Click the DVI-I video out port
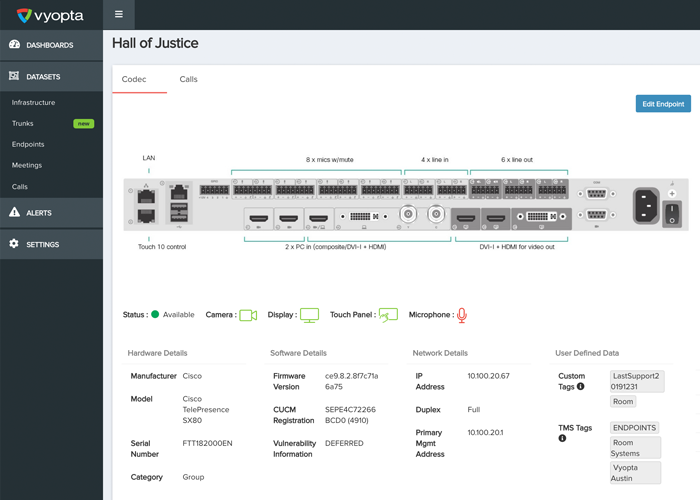Viewport: 700px width, 500px height. 541,217
